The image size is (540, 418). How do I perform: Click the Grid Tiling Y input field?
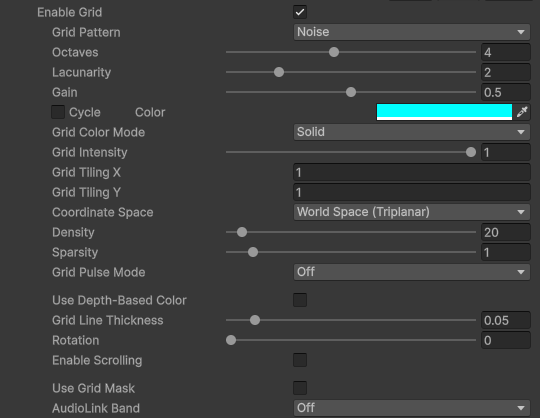coord(412,192)
